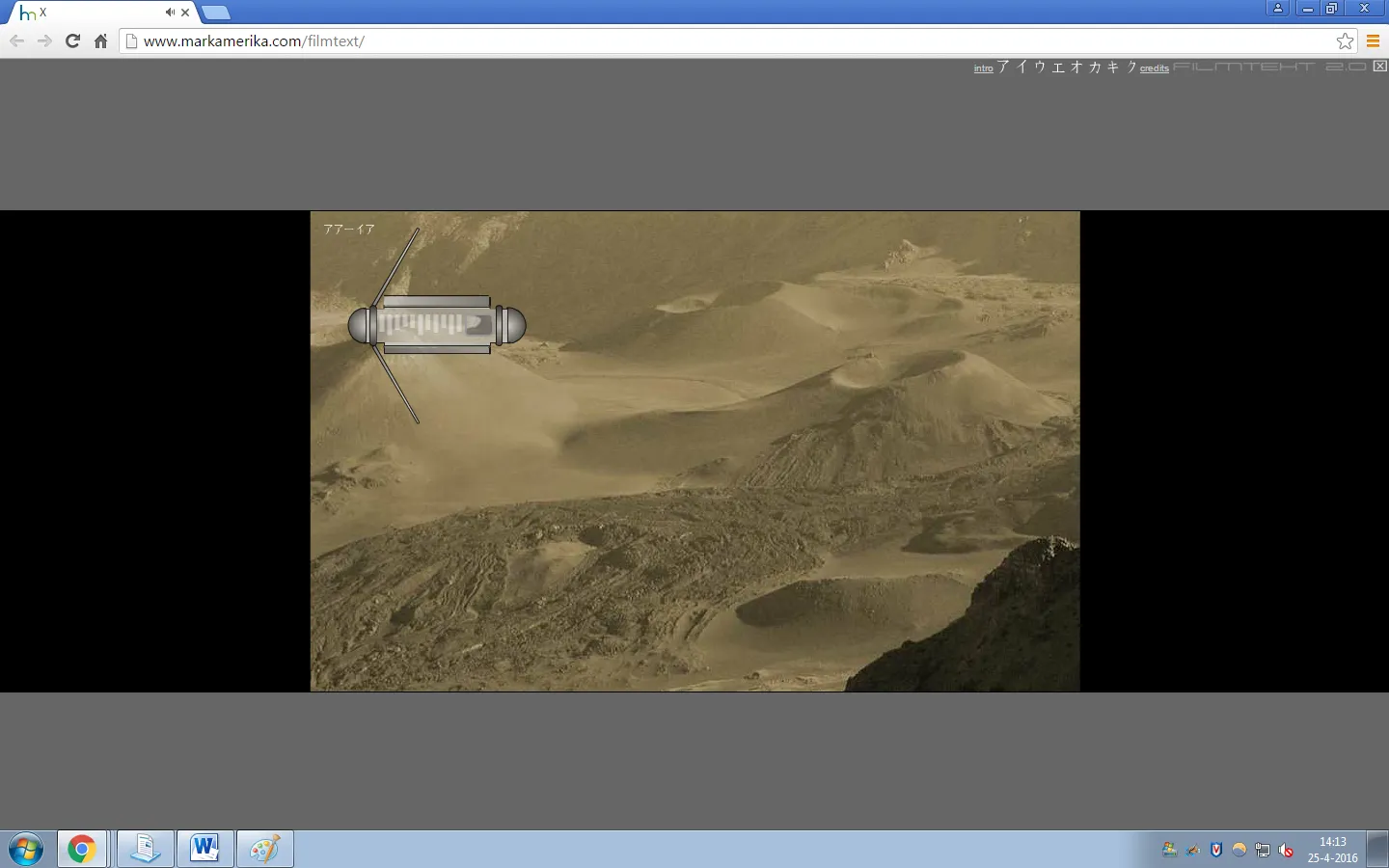Select the katakana オ level in navigation
Image resolution: width=1389 pixels, height=868 pixels.
click(1076, 68)
